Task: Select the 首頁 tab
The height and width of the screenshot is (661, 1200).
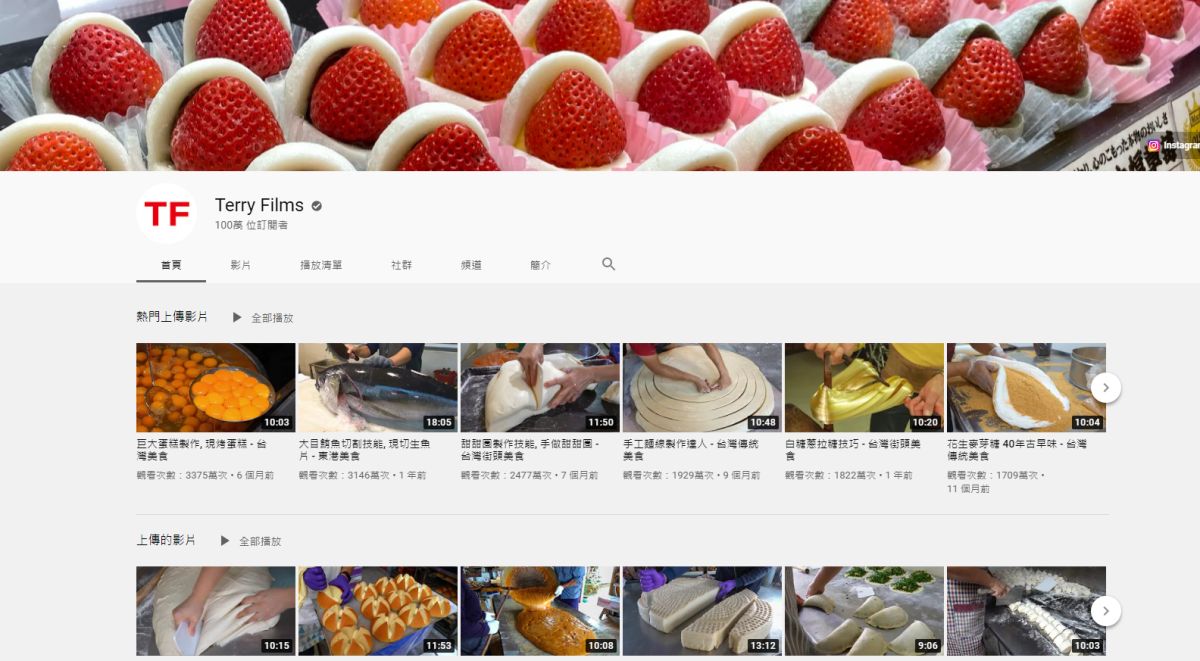Action: click(x=171, y=265)
